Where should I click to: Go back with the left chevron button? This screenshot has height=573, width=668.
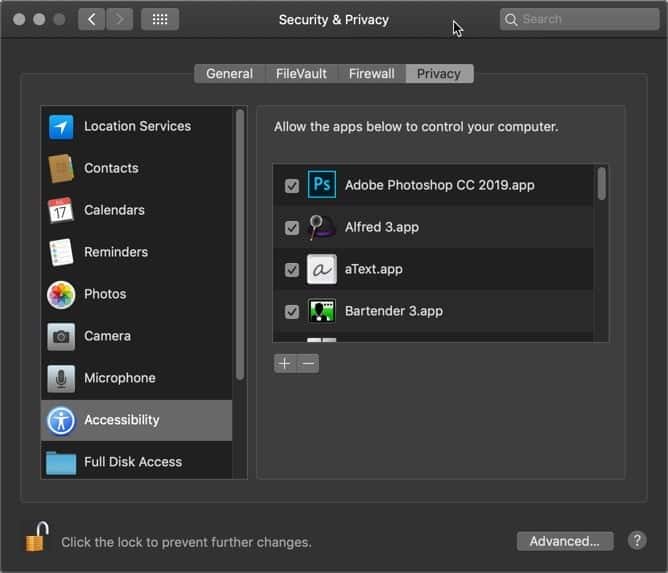tap(92, 19)
